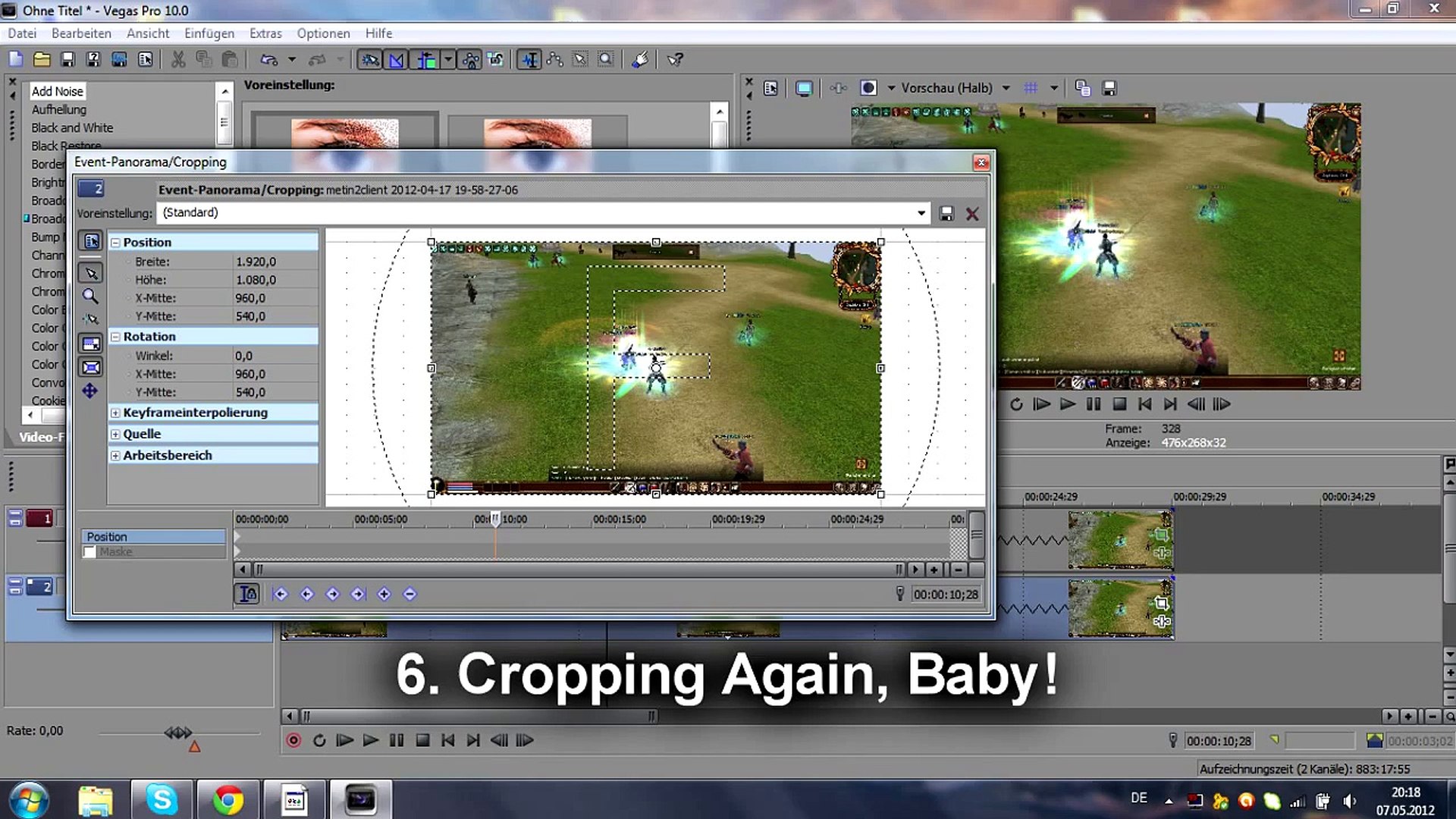1456x819 pixels.
Task: Click the Black and White effect entry
Action: coord(73,127)
